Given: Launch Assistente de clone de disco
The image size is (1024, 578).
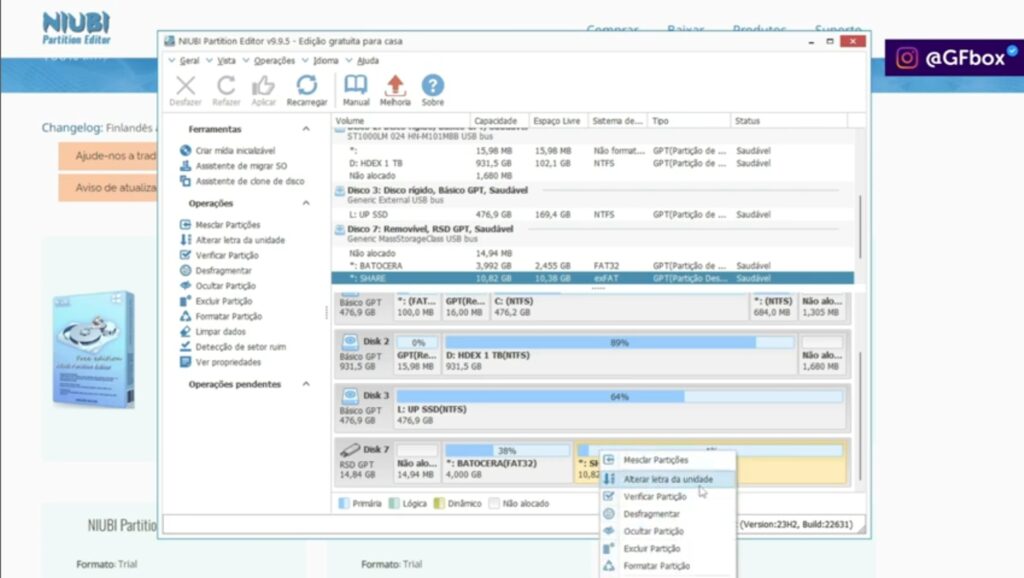Looking at the screenshot, I should pyautogui.click(x=242, y=181).
